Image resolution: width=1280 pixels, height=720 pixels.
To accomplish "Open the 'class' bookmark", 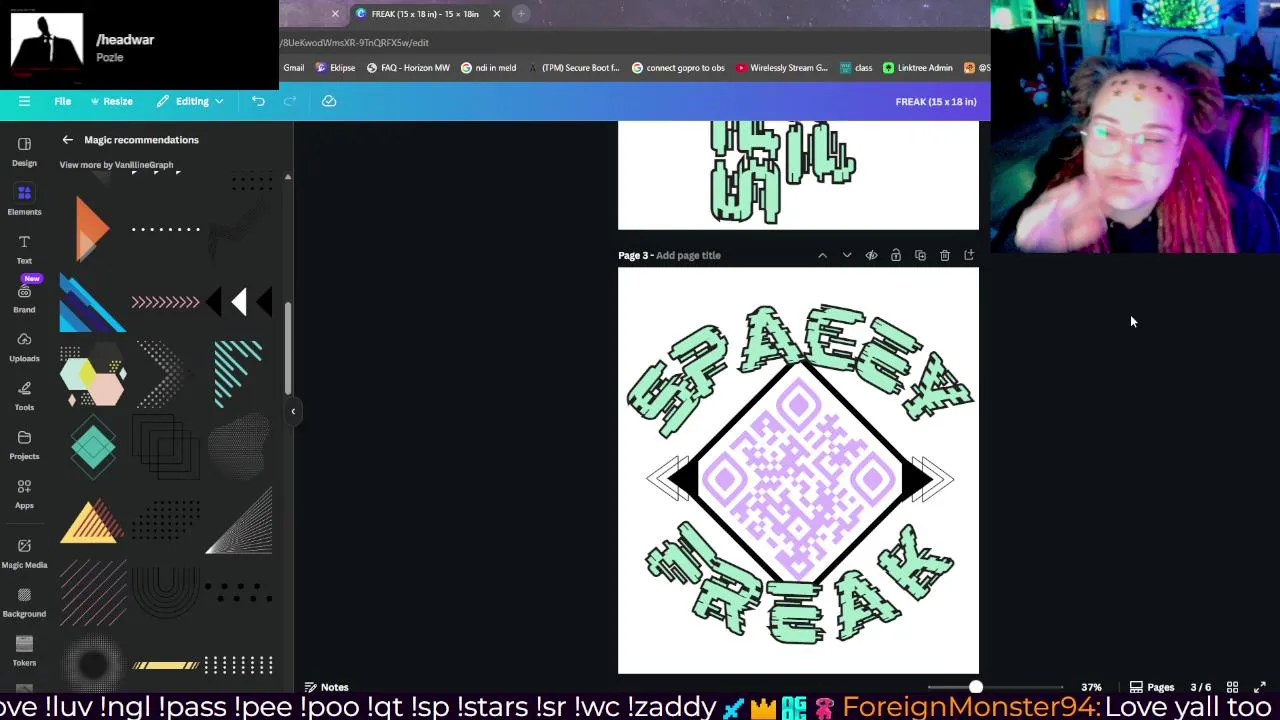I will pyautogui.click(x=856, y=68).
